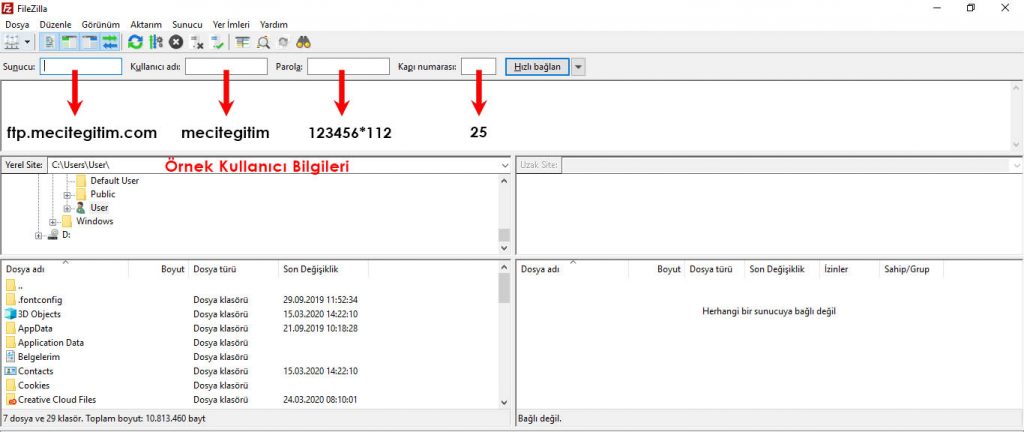Click the 24.03.2020 08:10:01 date cell
The image size is (1024, 432).
[320, 399]
